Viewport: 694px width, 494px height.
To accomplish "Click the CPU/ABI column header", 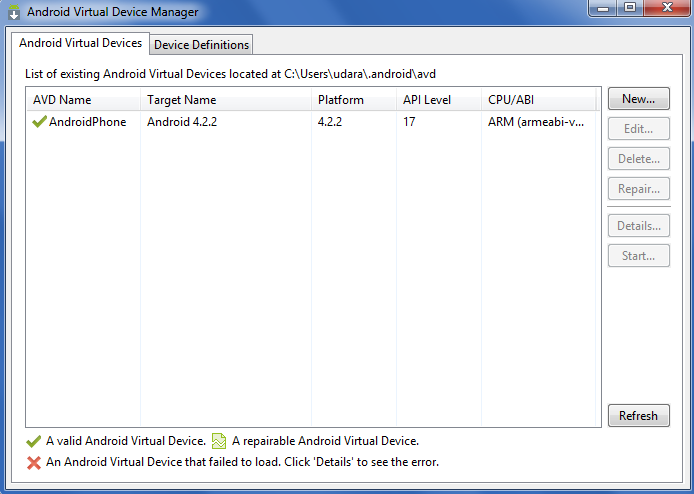I will 539,100.
